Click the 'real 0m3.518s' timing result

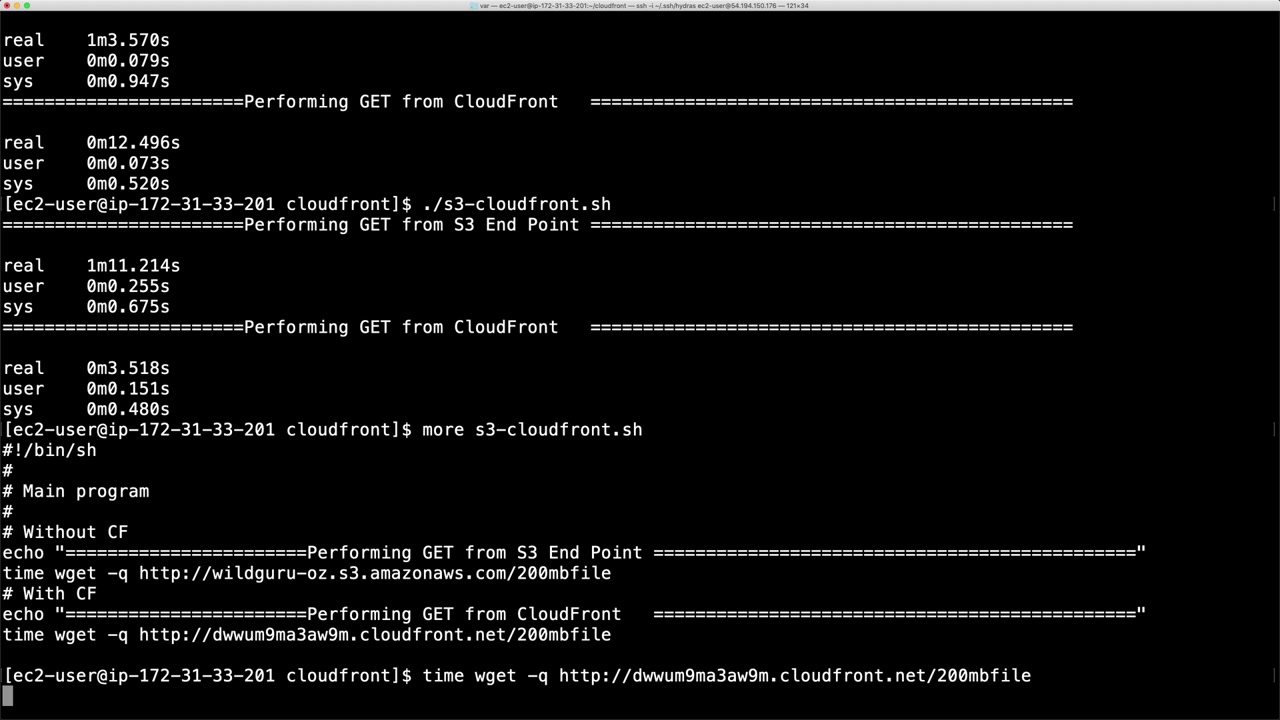click(86, 368)
